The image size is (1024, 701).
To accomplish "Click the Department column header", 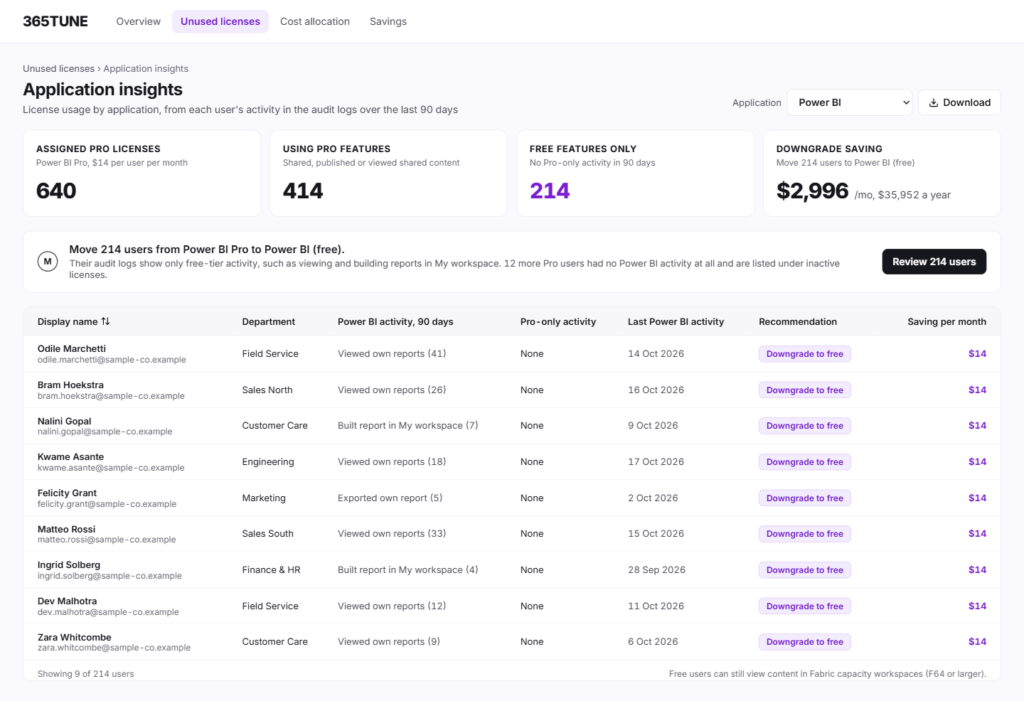I will coord(268,321).
